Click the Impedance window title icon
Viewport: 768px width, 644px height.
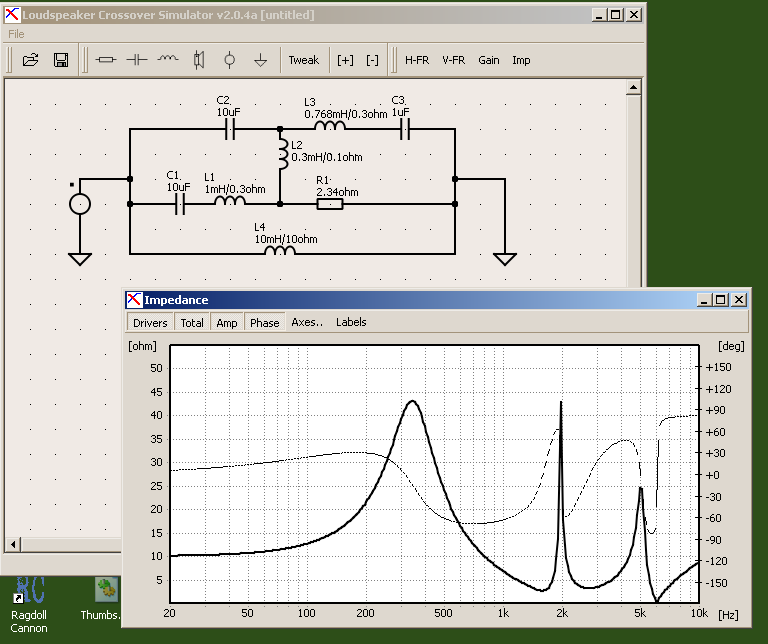click(x=134, y=299)
